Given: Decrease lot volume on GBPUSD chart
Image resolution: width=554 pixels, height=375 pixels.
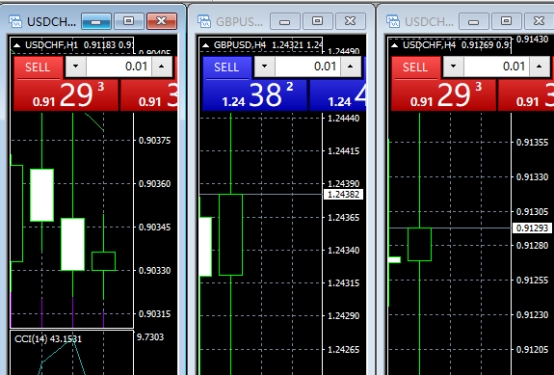Looking at the screenshot, I should [x=264, y=66].
